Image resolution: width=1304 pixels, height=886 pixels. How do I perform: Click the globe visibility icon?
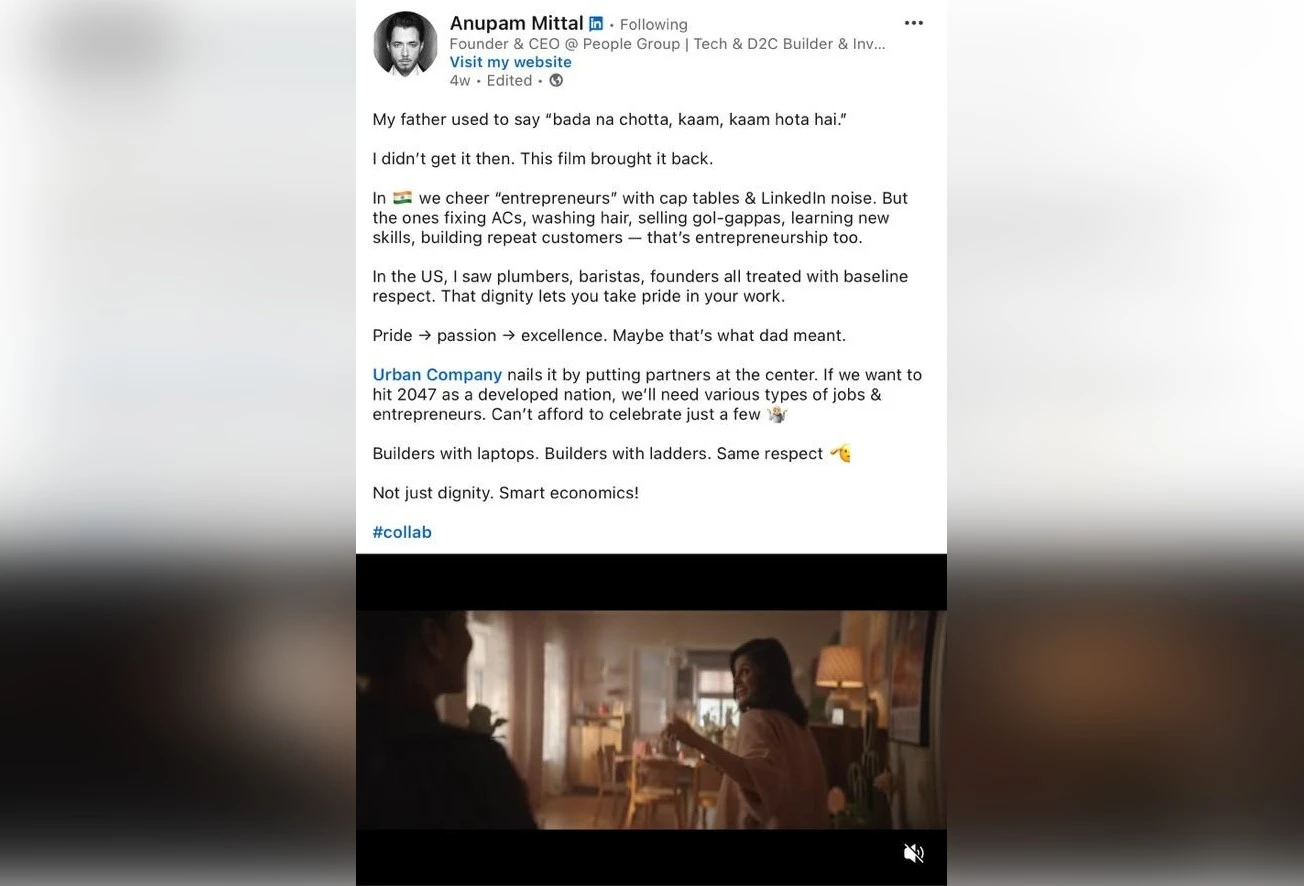point(556,81)
